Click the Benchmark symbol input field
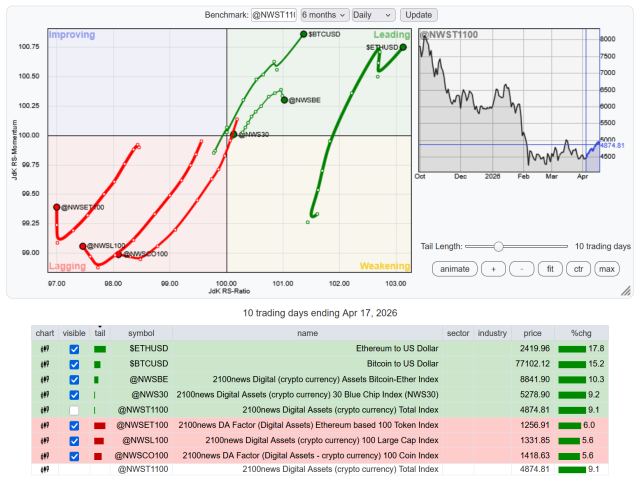This screenshot has width=640, height=481. [x=271, y=15]
